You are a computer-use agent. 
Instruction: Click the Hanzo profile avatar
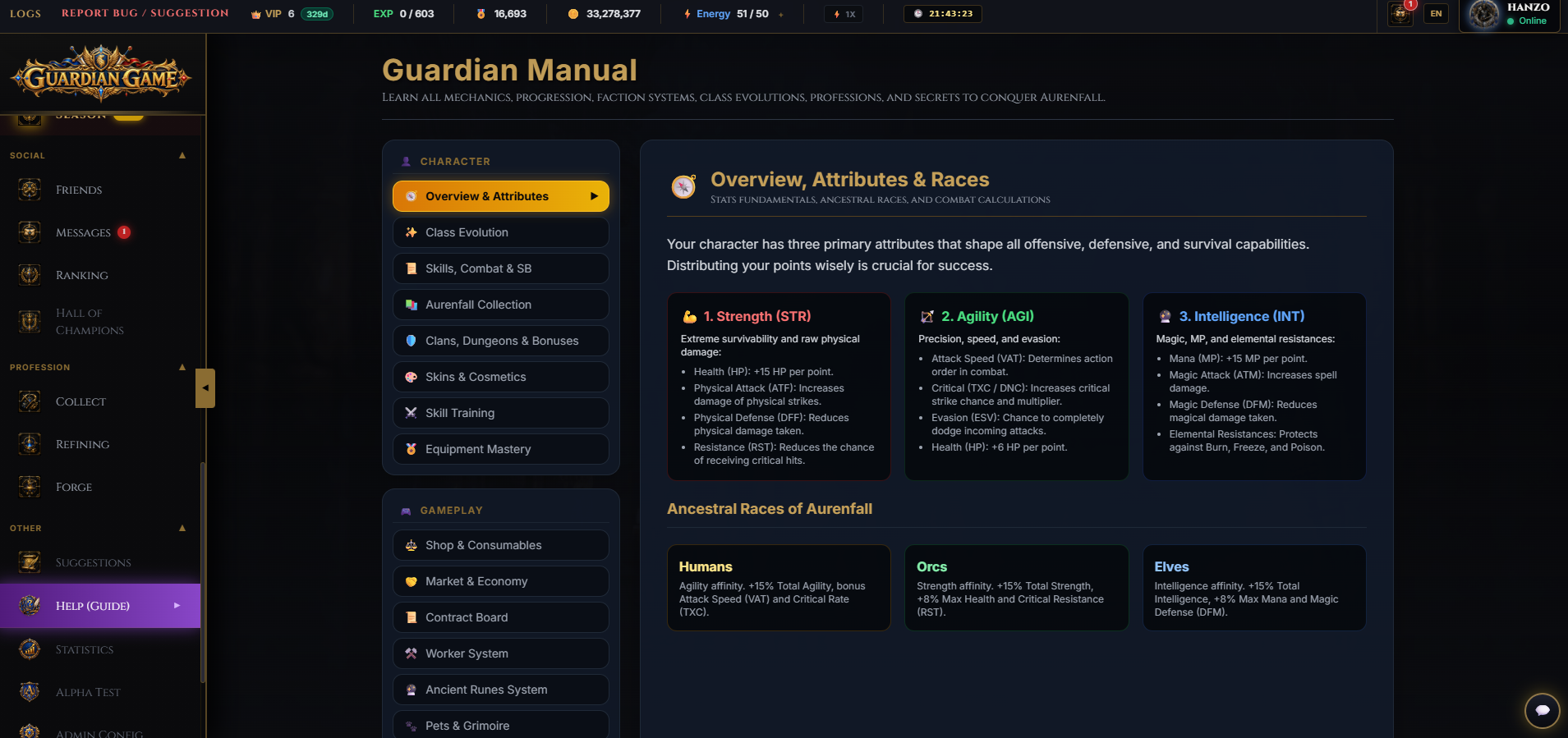click(1484, 15)
